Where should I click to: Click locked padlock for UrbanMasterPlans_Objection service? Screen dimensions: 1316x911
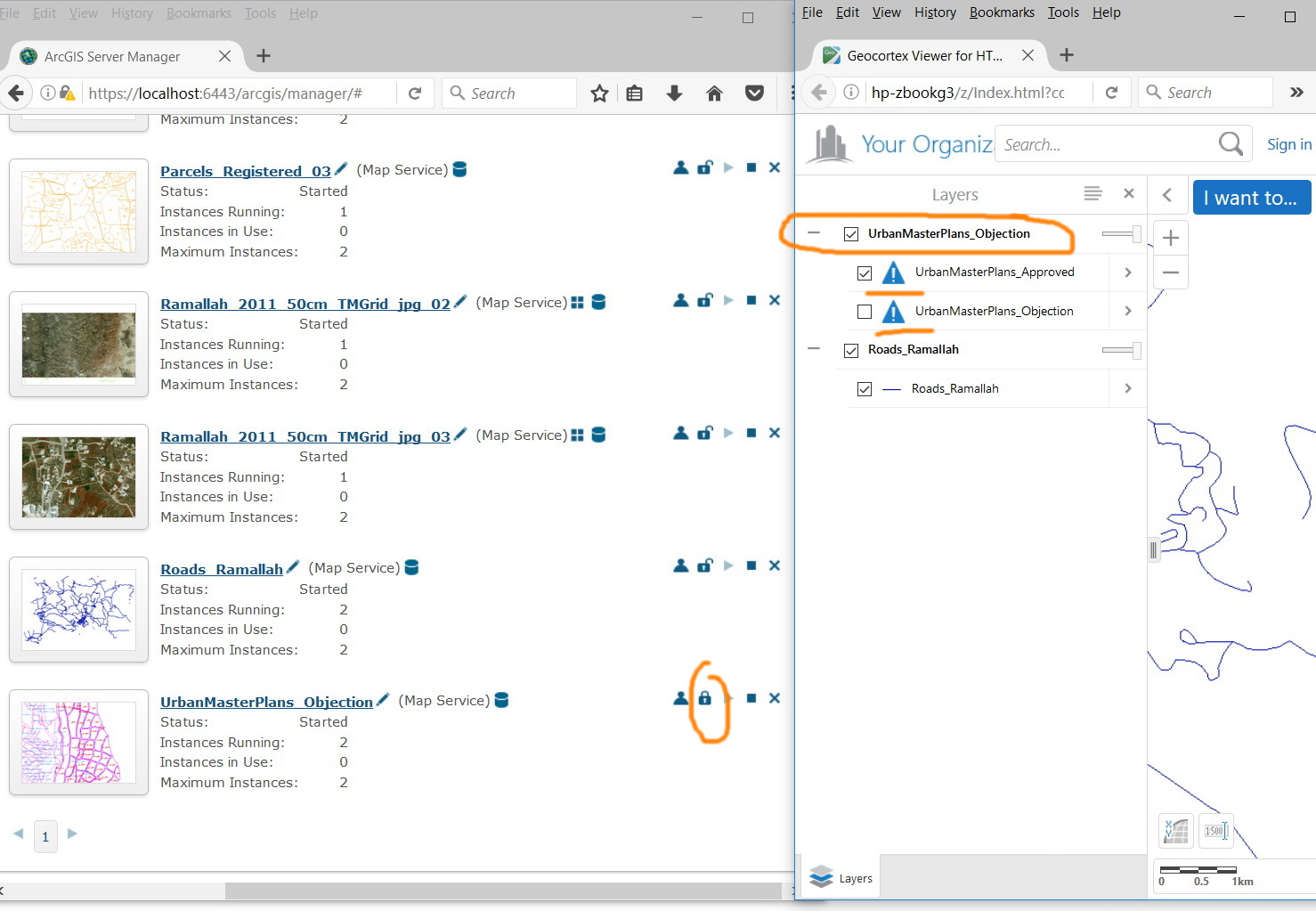[x=705, y=698]
